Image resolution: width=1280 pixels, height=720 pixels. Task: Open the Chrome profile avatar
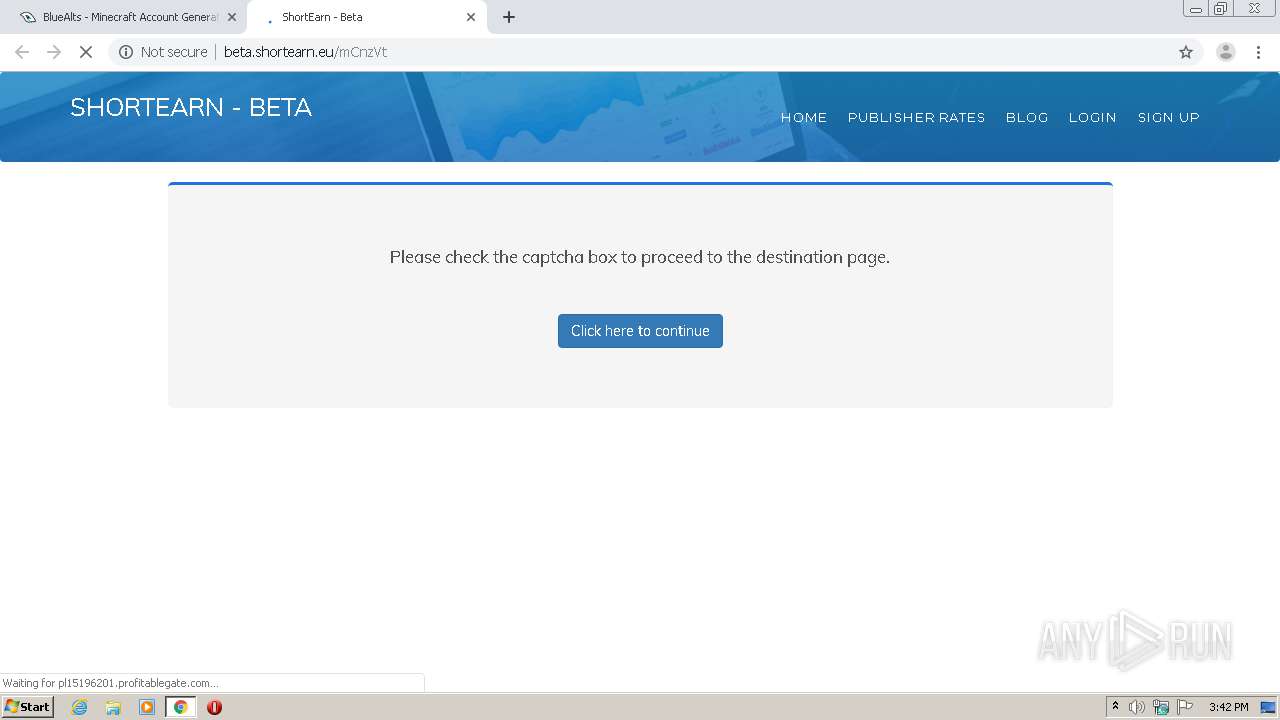[x=1226, y=52]
